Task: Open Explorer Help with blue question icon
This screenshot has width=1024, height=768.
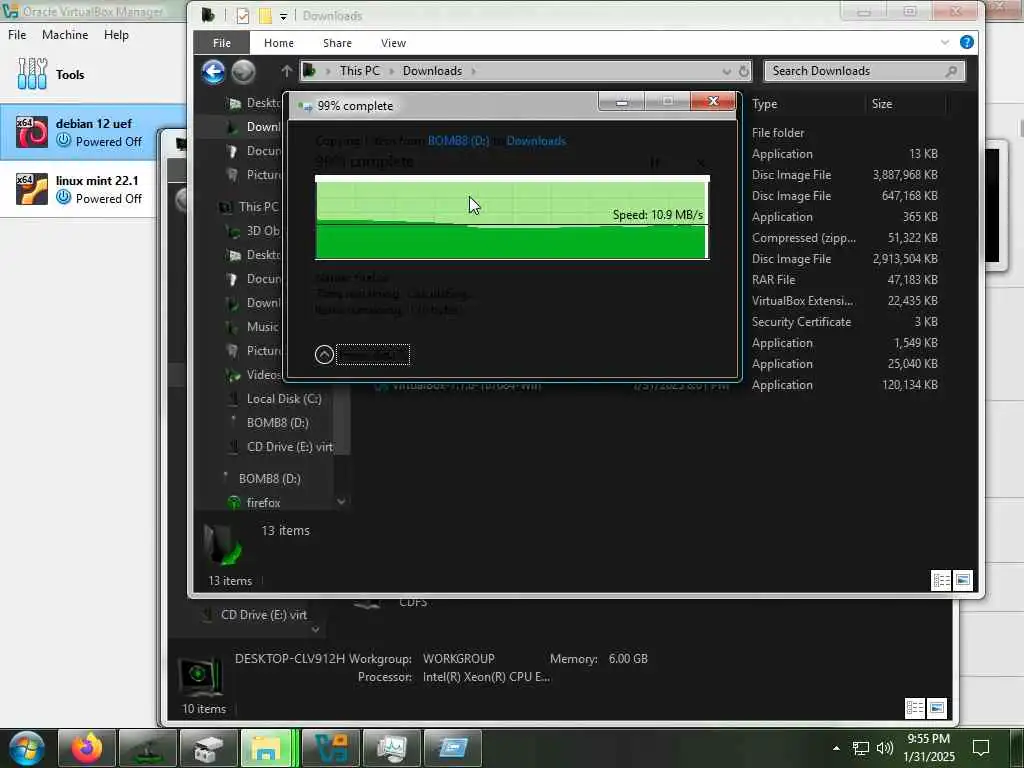Action: coord(967,42)
